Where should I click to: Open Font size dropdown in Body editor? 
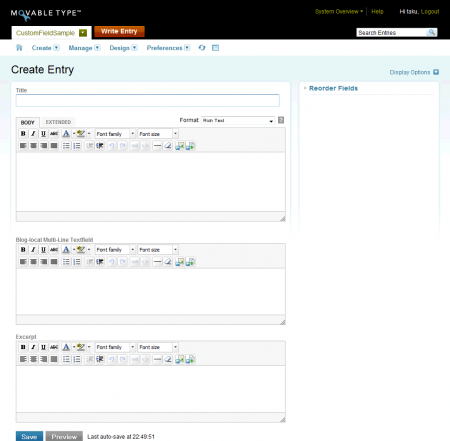[158, 134]
